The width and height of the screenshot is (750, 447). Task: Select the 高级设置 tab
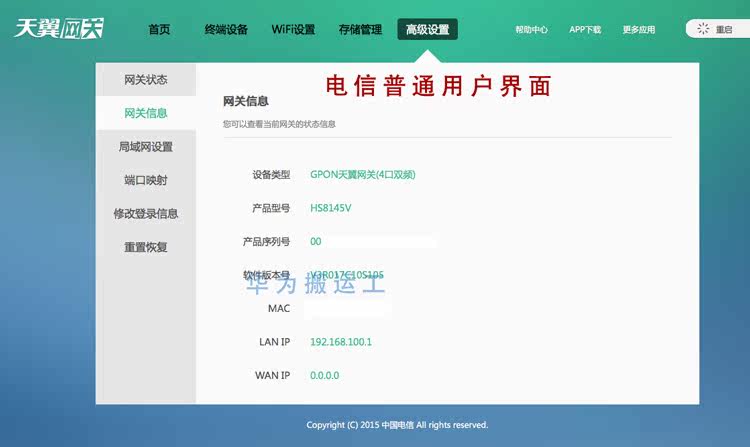[428, 29]
